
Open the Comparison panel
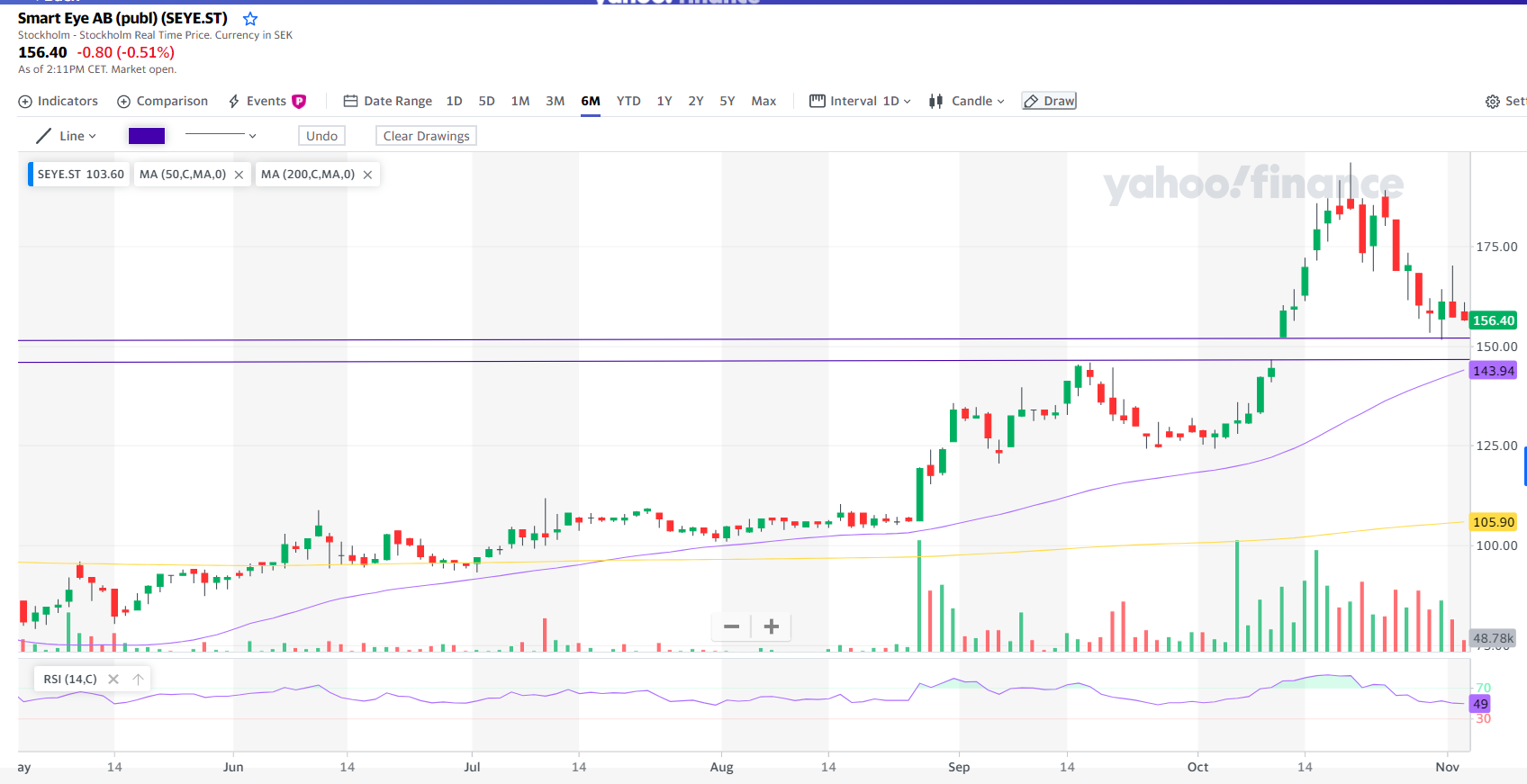tap(163, 101)
